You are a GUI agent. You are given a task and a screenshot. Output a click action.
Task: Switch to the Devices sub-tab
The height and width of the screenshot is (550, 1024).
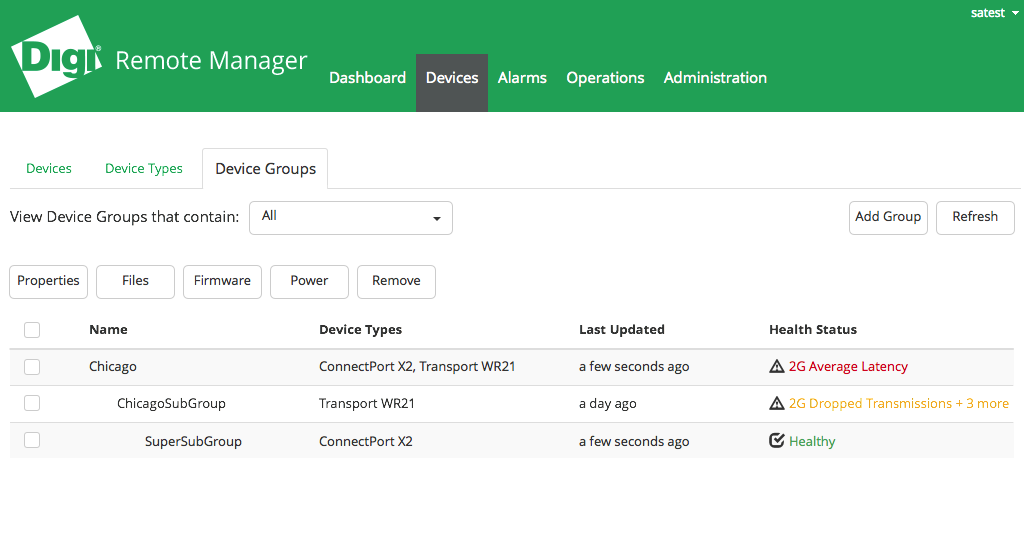tap(49, 169)
